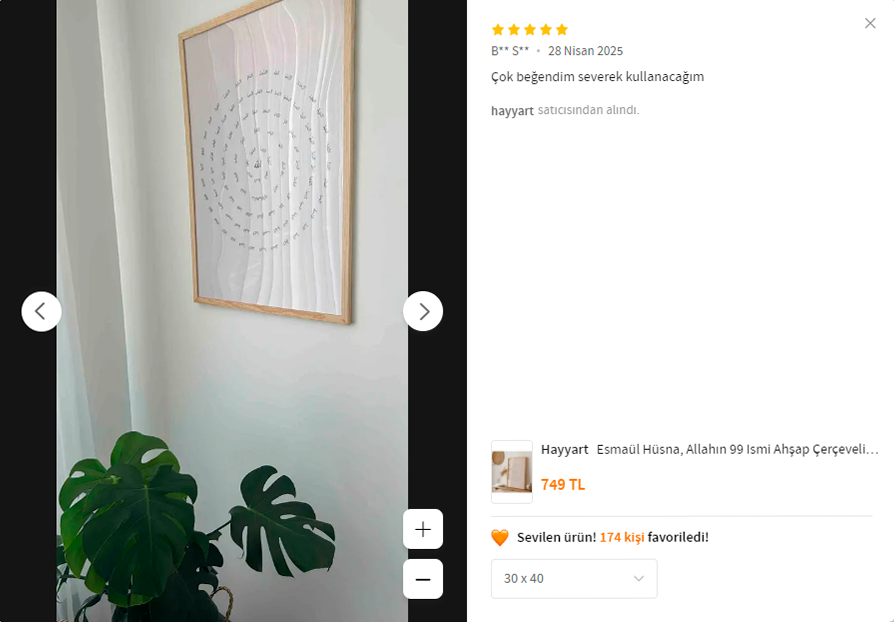This screenshot has height=622, width=894.
Task: Click the first yellow rating star
Action: tap(498, 30)
